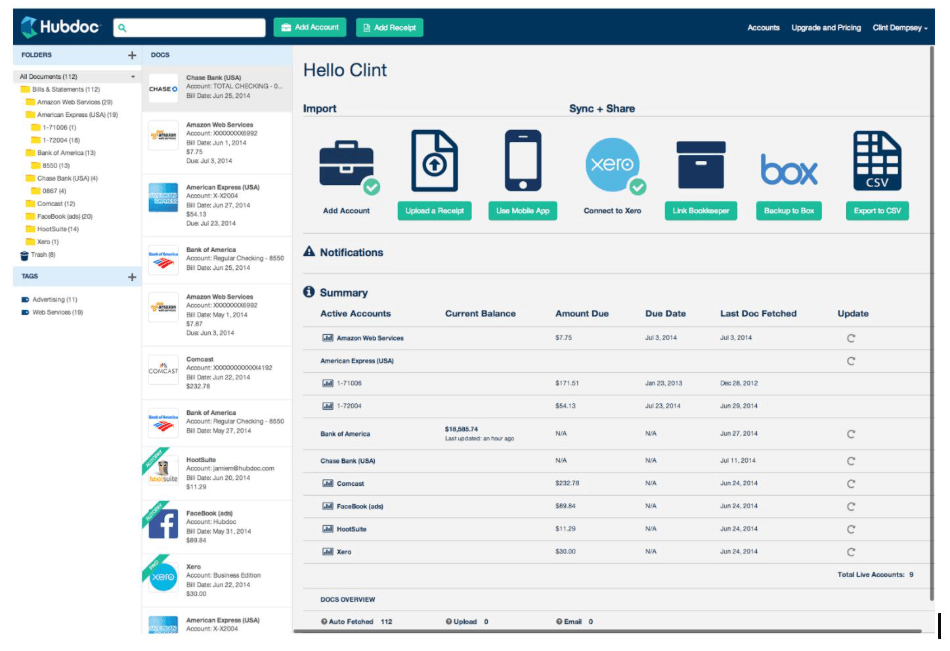Click the Upload a Receipt document icon
Screen dimensions: 950x651
434,161
